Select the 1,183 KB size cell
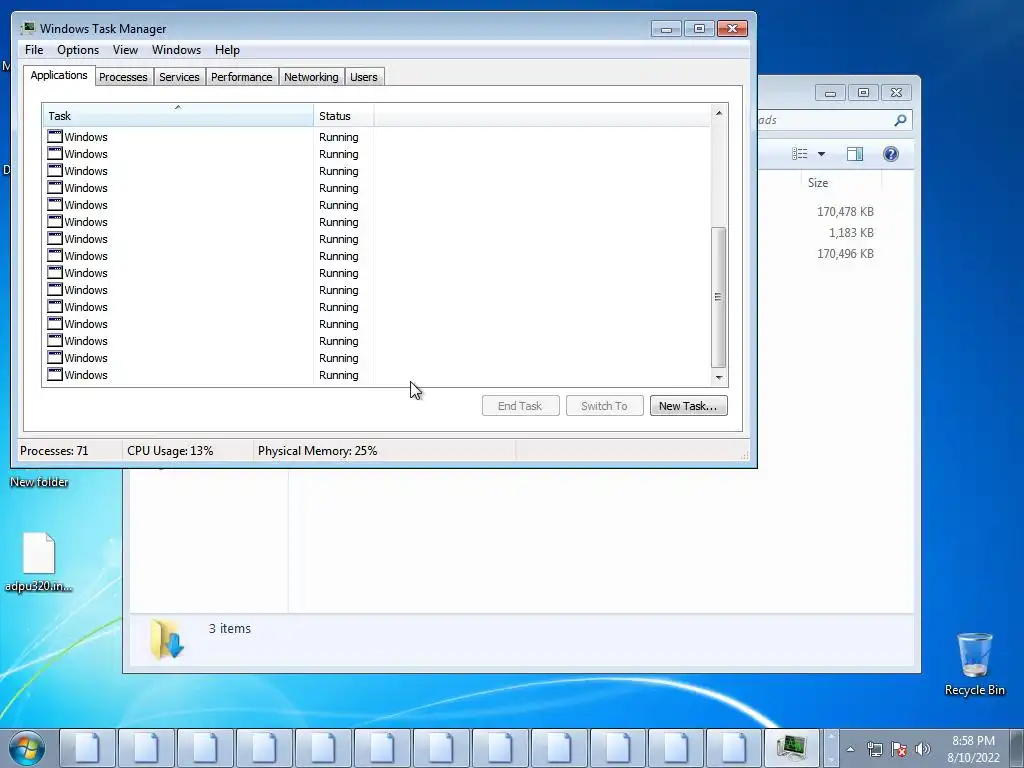 851,232
